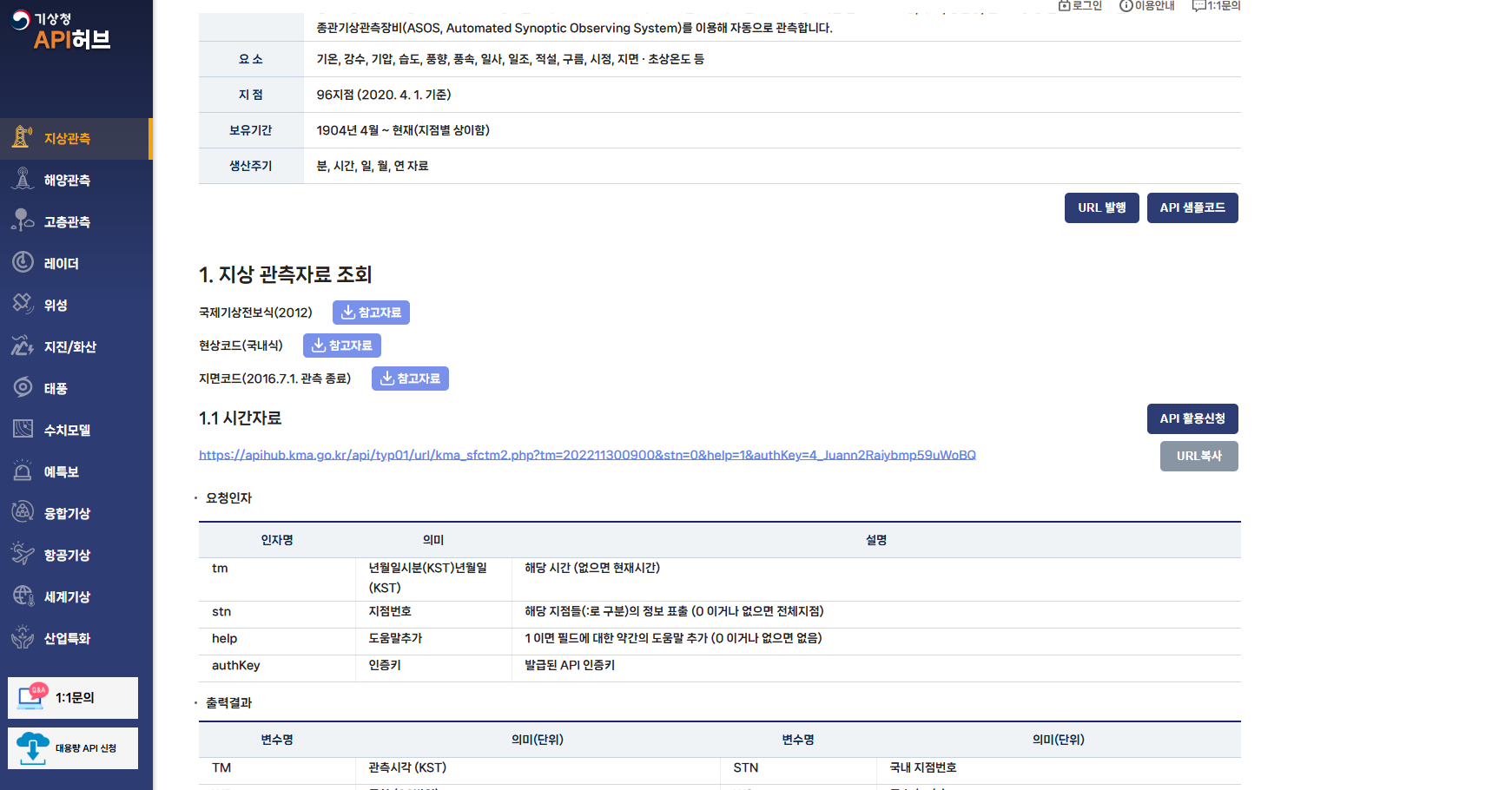
Task: Select the 위성 satellite icon
Action: point(23,304)
